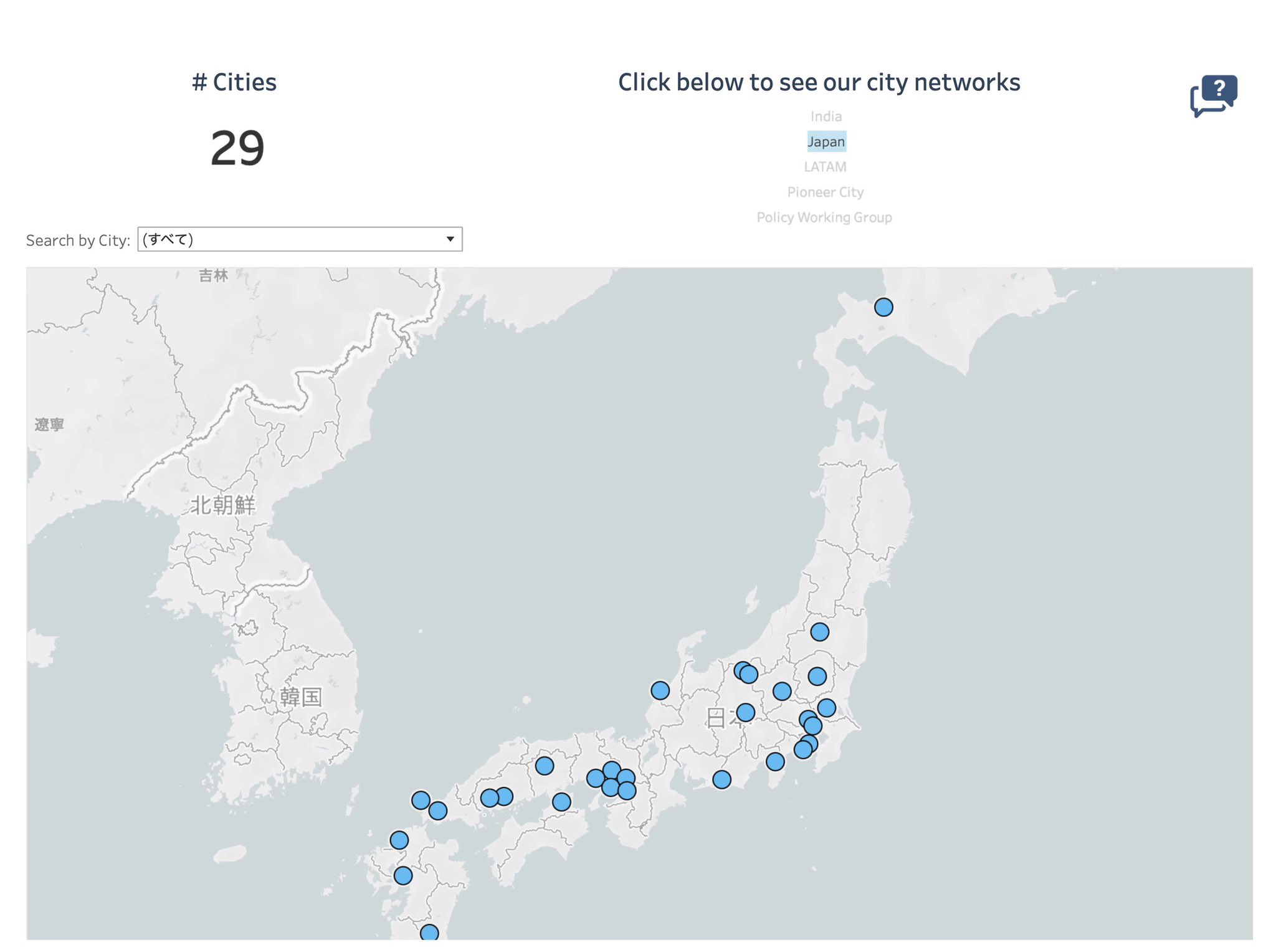Click the # Cities count 29
Screen dimensions: 1276x952
(237, 148)
